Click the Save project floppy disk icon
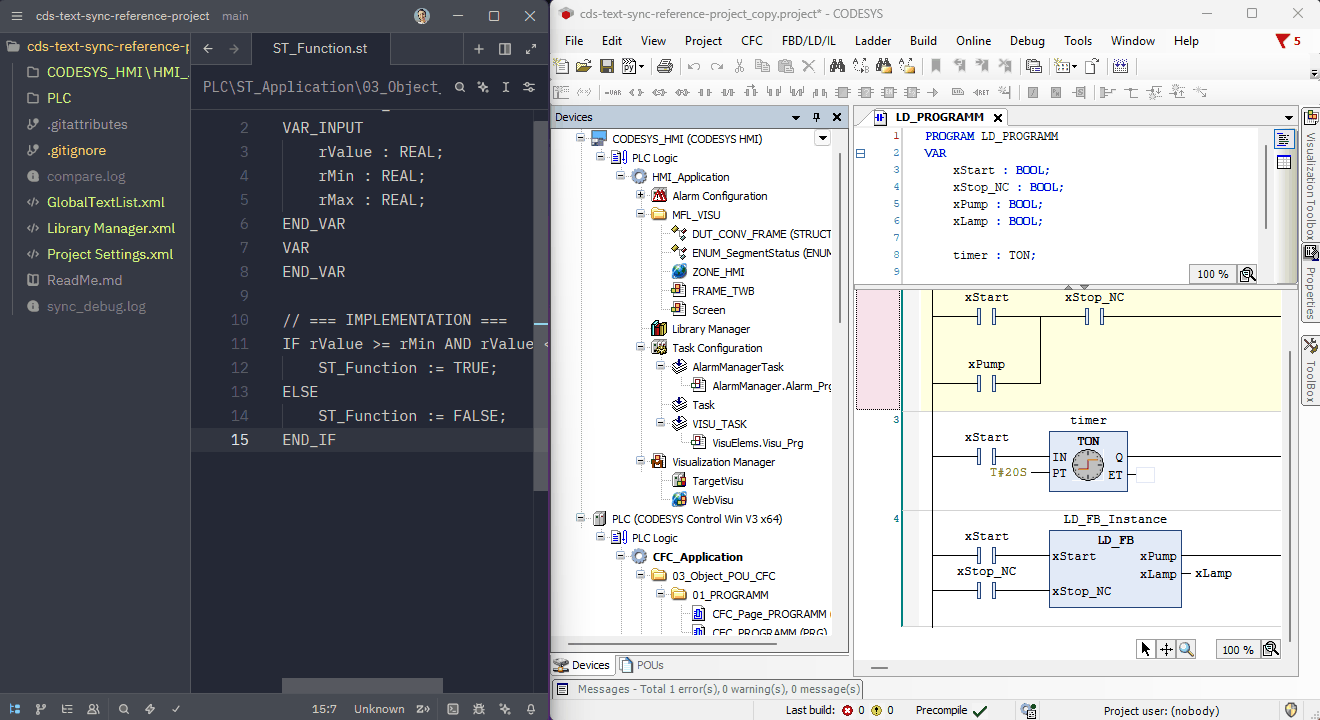The image size is (1320, 720). [607, 66]
